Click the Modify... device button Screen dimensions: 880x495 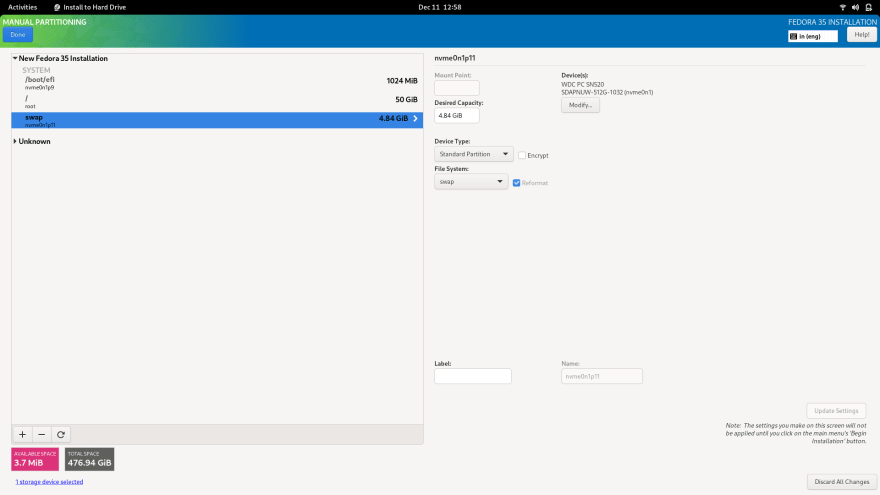(x=580, y=105)
